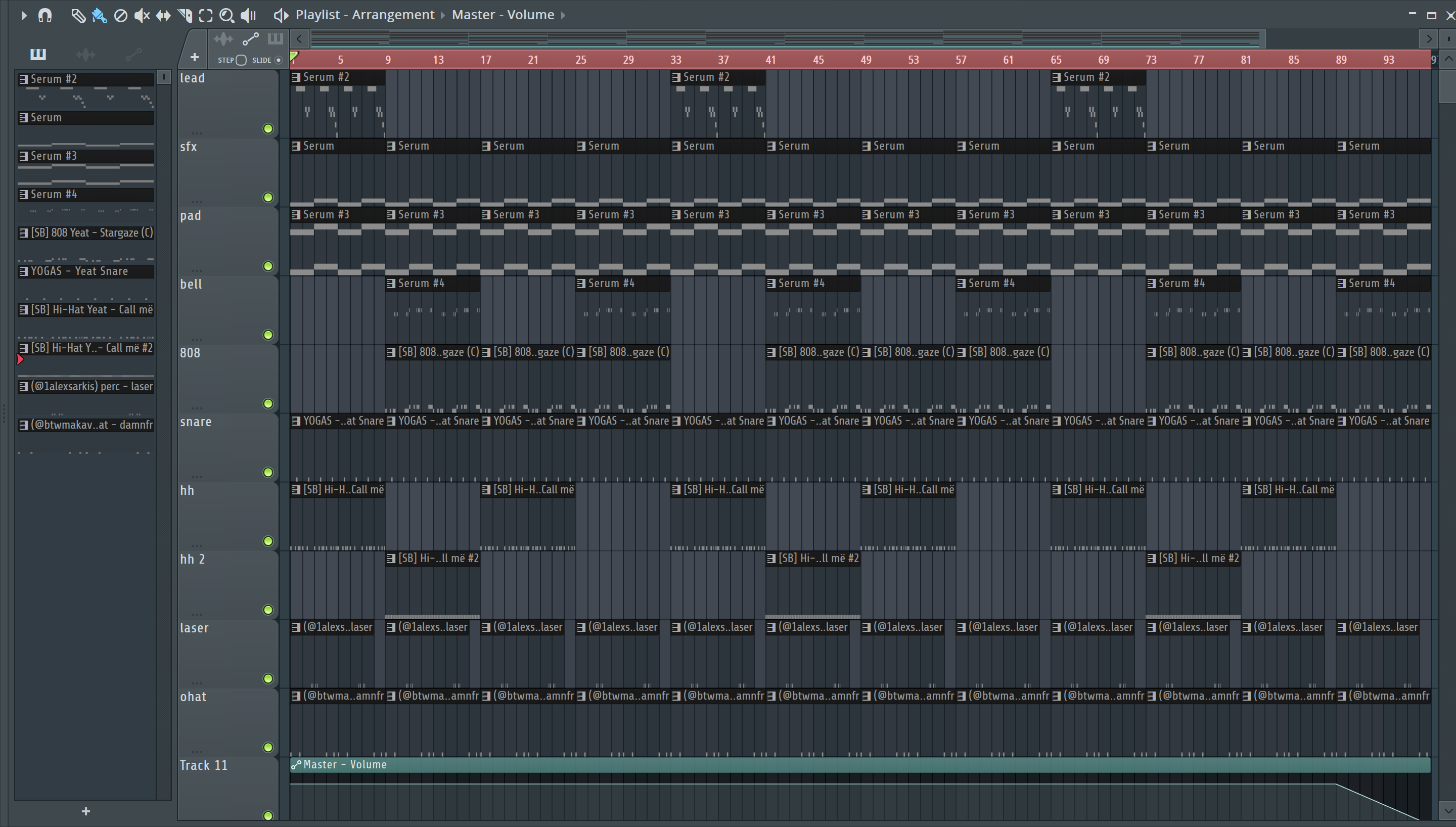This screenshot has width=1456, height=827.
Task: Open menu of first 808..gaze (C) clip
Action: pos(391,352)
